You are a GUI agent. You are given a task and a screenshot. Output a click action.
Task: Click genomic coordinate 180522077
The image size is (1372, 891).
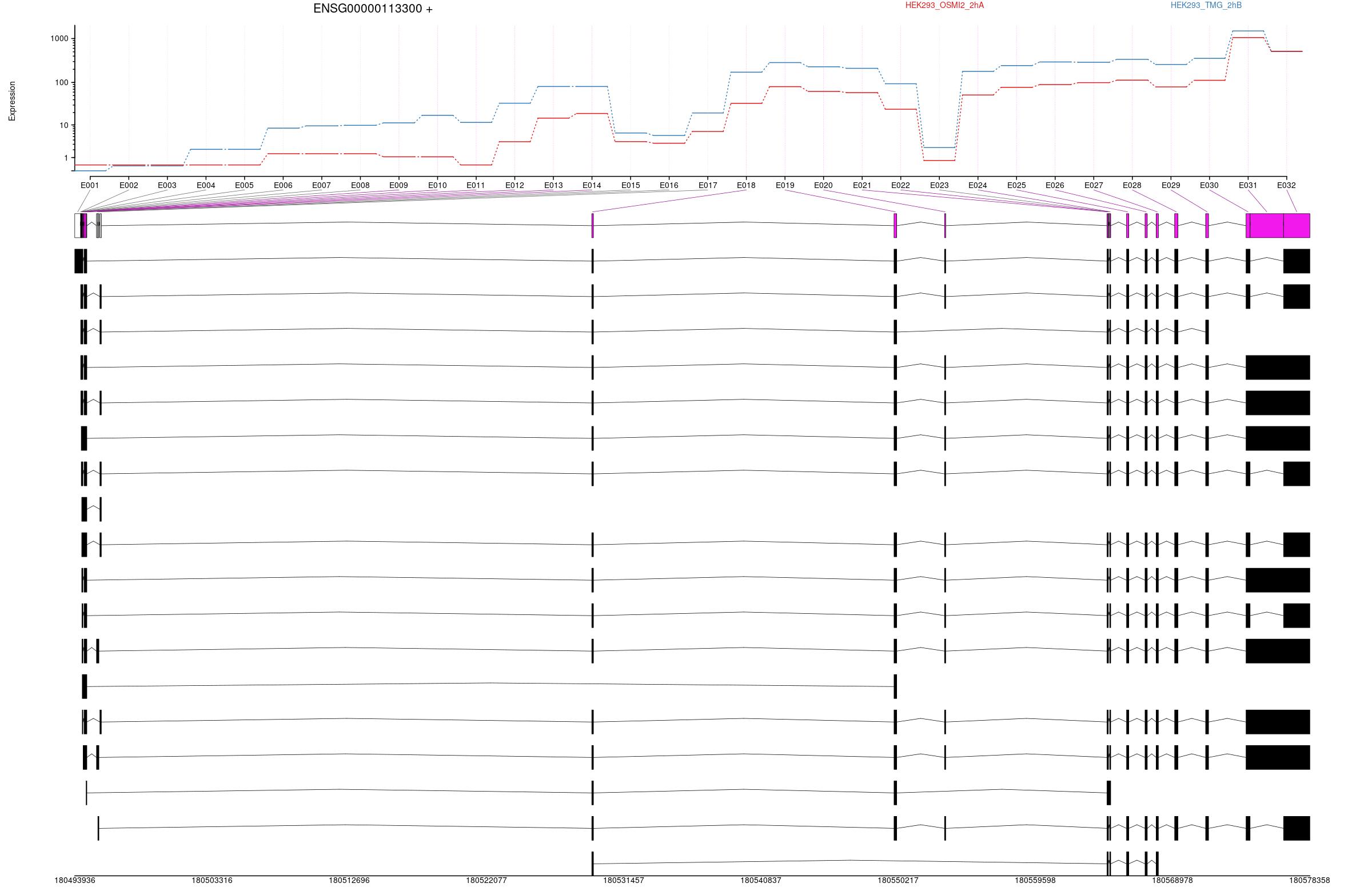(x=486, y=880)
